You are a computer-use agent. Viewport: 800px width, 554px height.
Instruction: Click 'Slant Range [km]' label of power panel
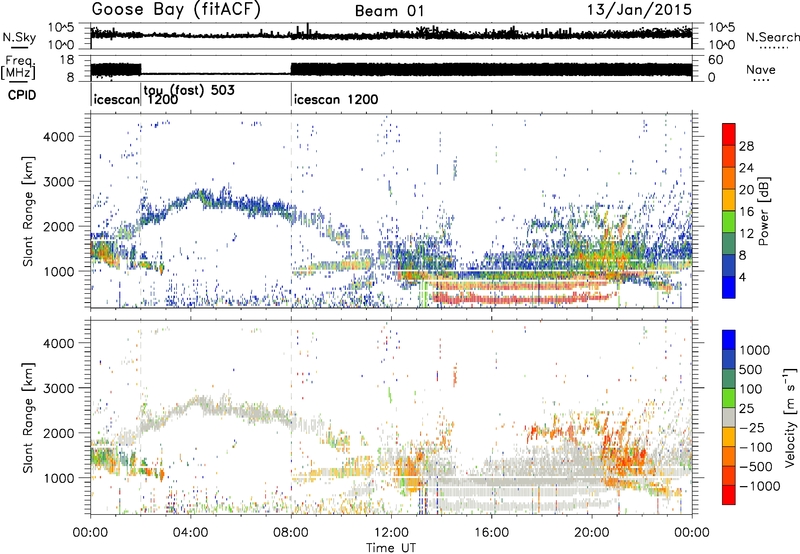tap(28, 211)
